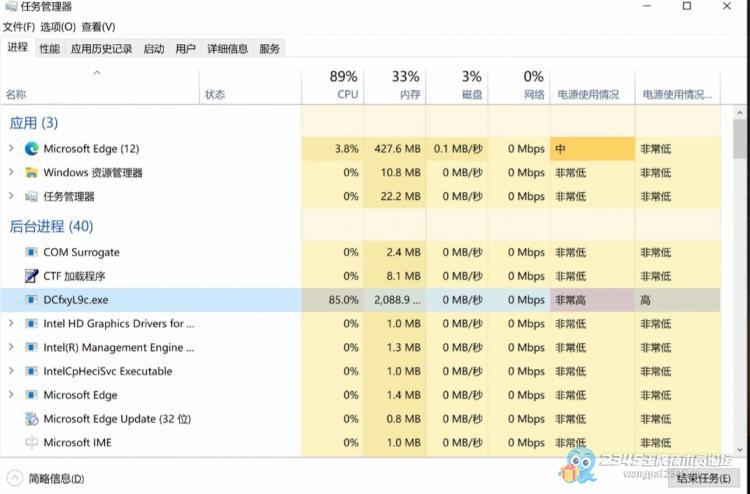Expand the 任务管理器 app row
The width and height of the screenshot is (750, 494).
(11, 196)
